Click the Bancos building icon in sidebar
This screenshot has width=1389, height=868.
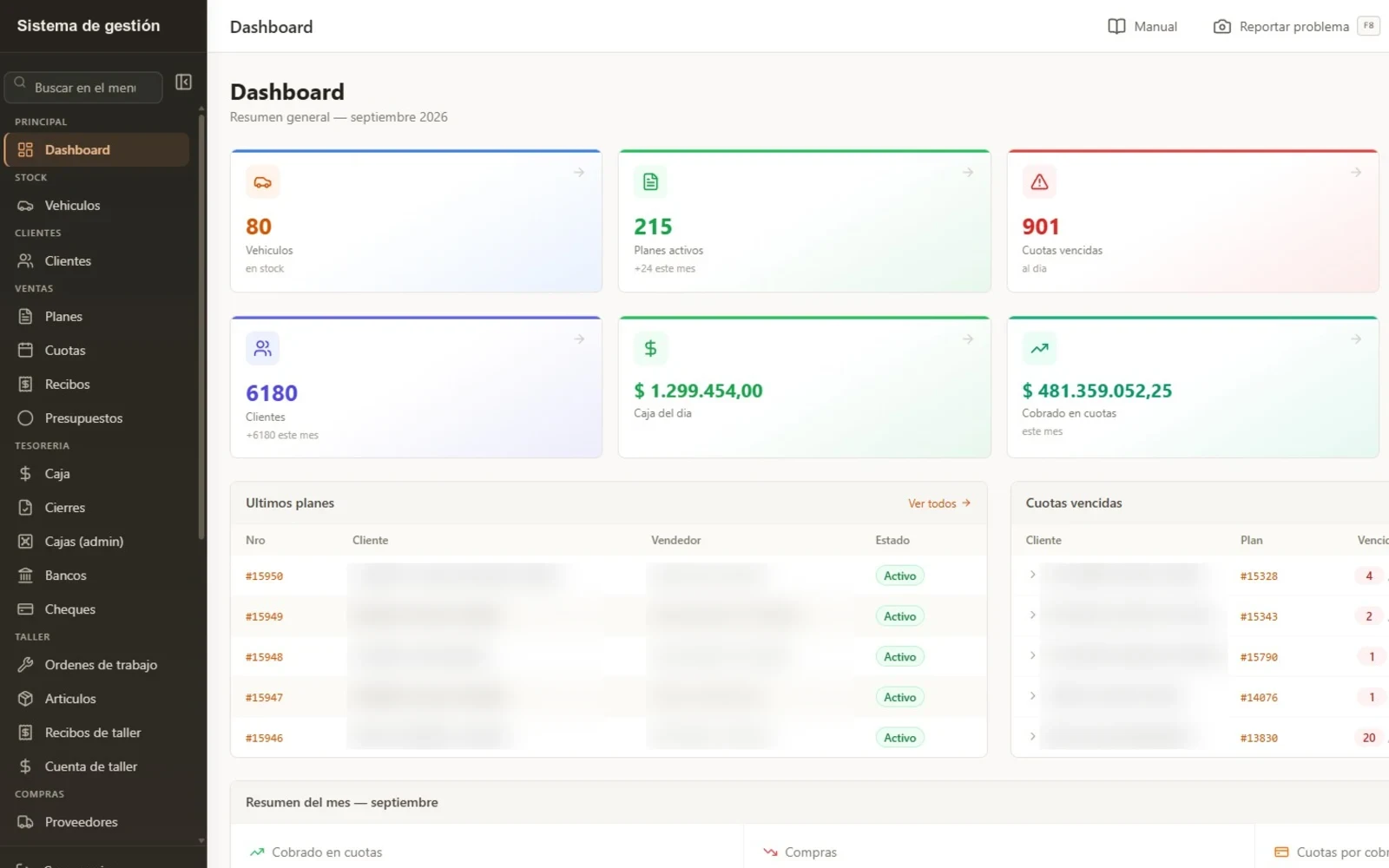(x=25, y=575)
